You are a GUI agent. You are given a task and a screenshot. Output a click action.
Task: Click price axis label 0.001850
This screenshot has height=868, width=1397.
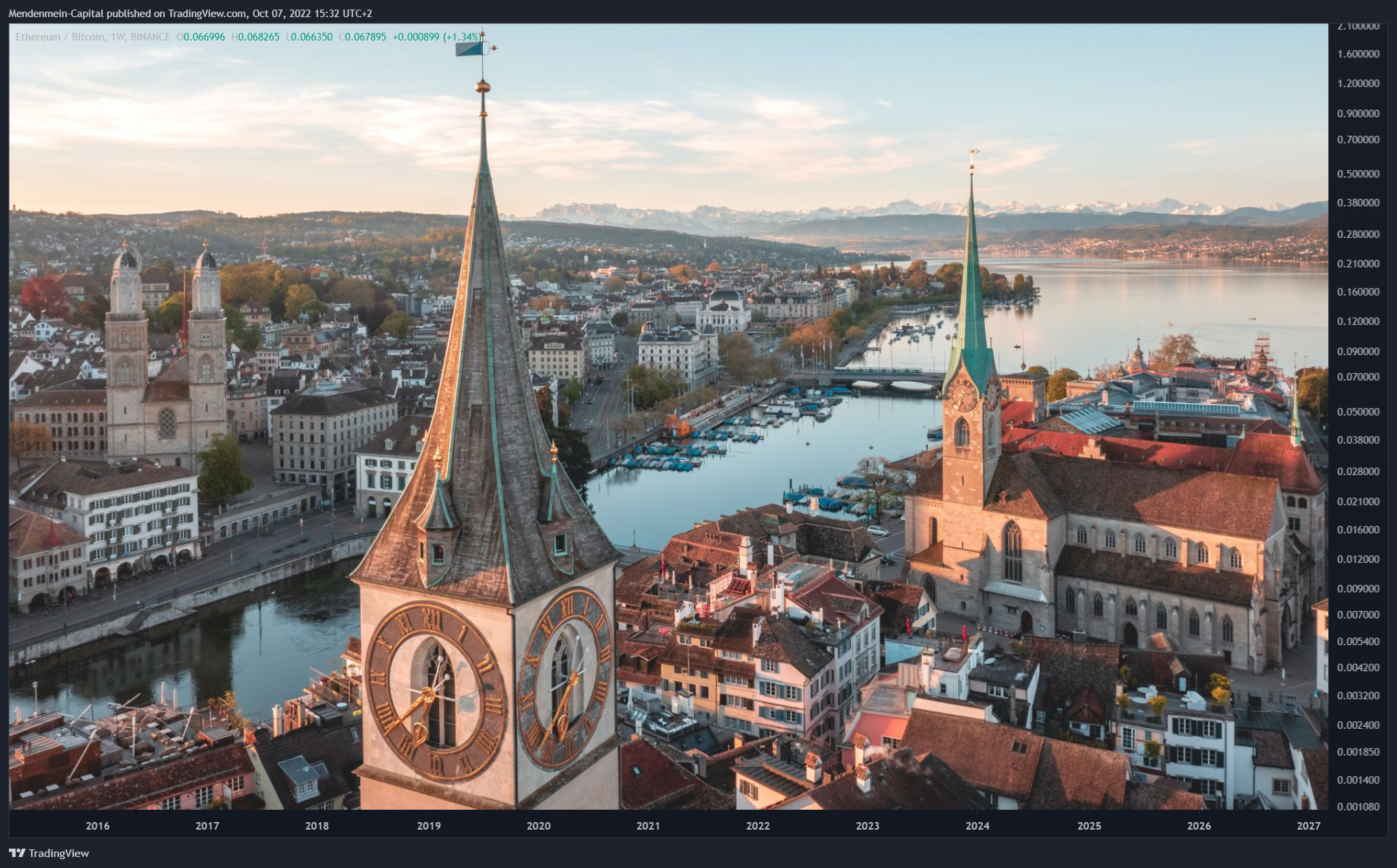(1358, 751)
